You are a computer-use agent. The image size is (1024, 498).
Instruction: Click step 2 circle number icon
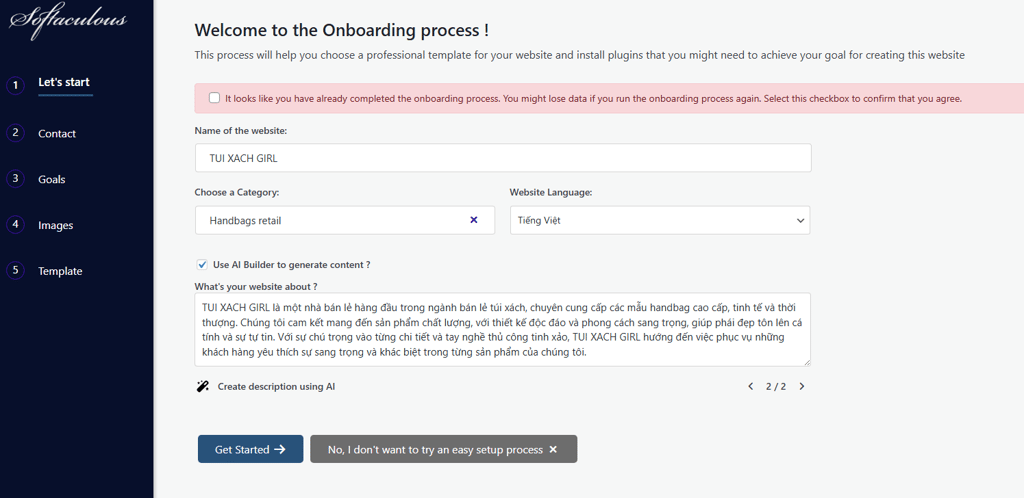click(x=15, y=132)
